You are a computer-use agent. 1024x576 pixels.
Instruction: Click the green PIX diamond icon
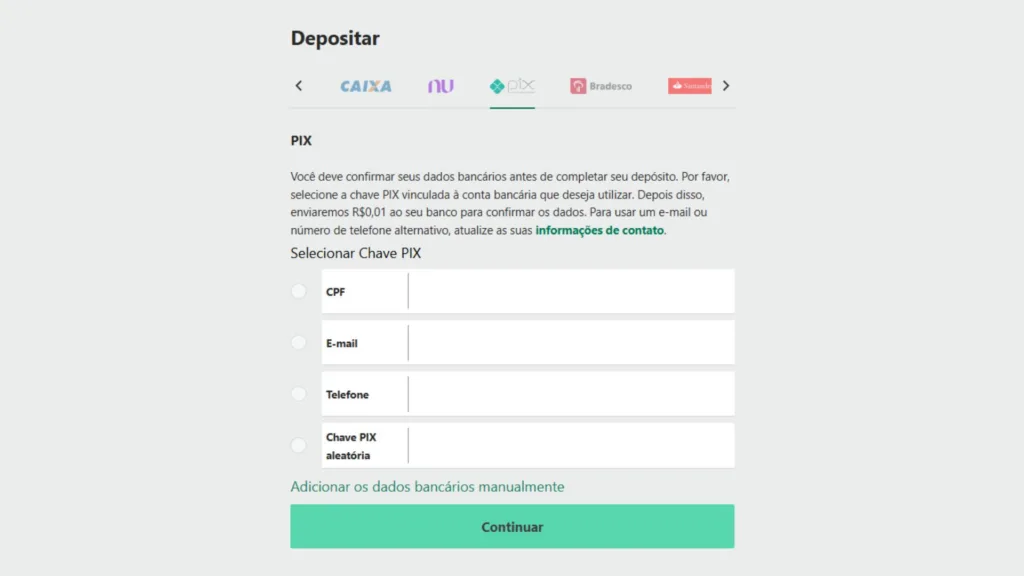tap(497, 86)
